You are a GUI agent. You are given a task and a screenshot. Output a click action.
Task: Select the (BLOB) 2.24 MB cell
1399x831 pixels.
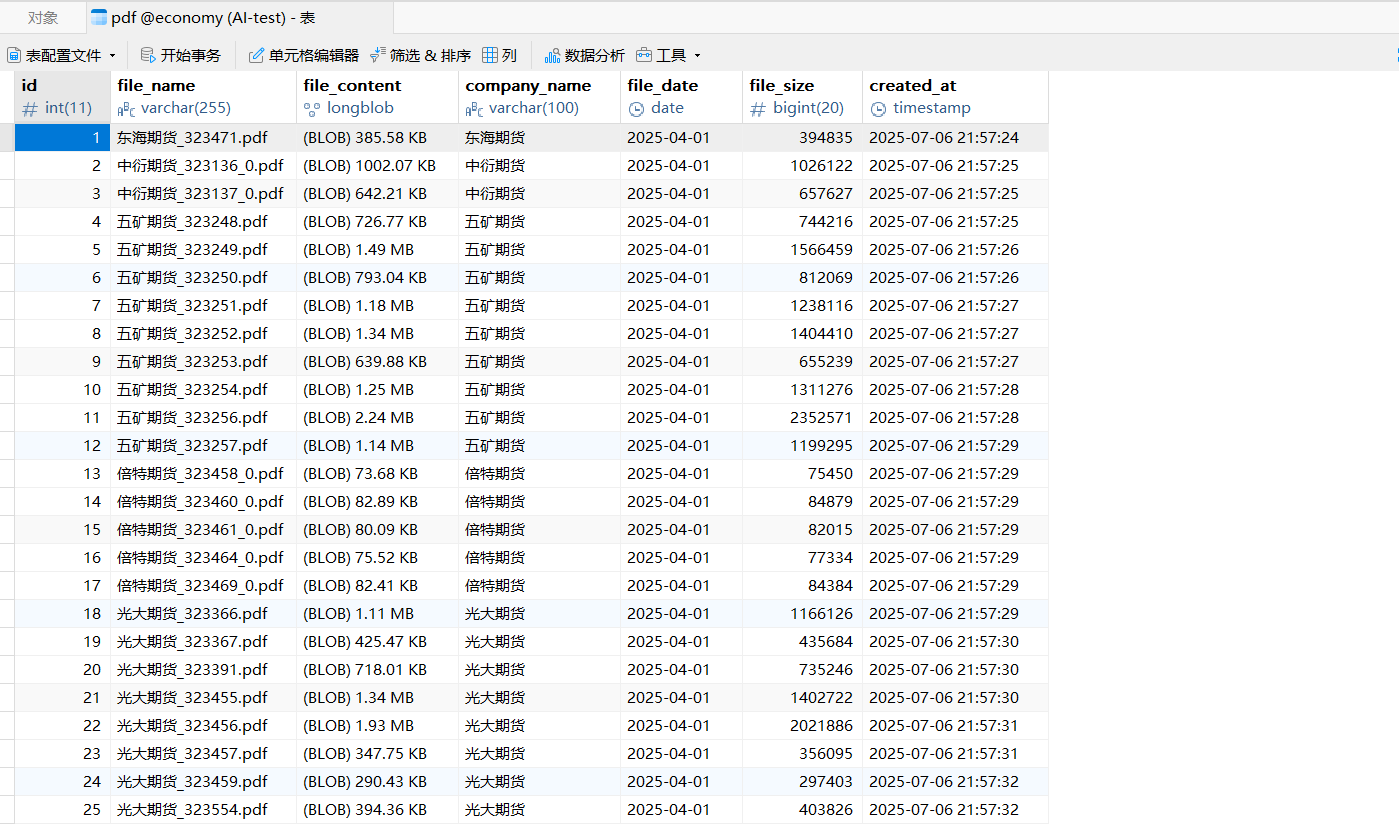[x=377, y=418]
